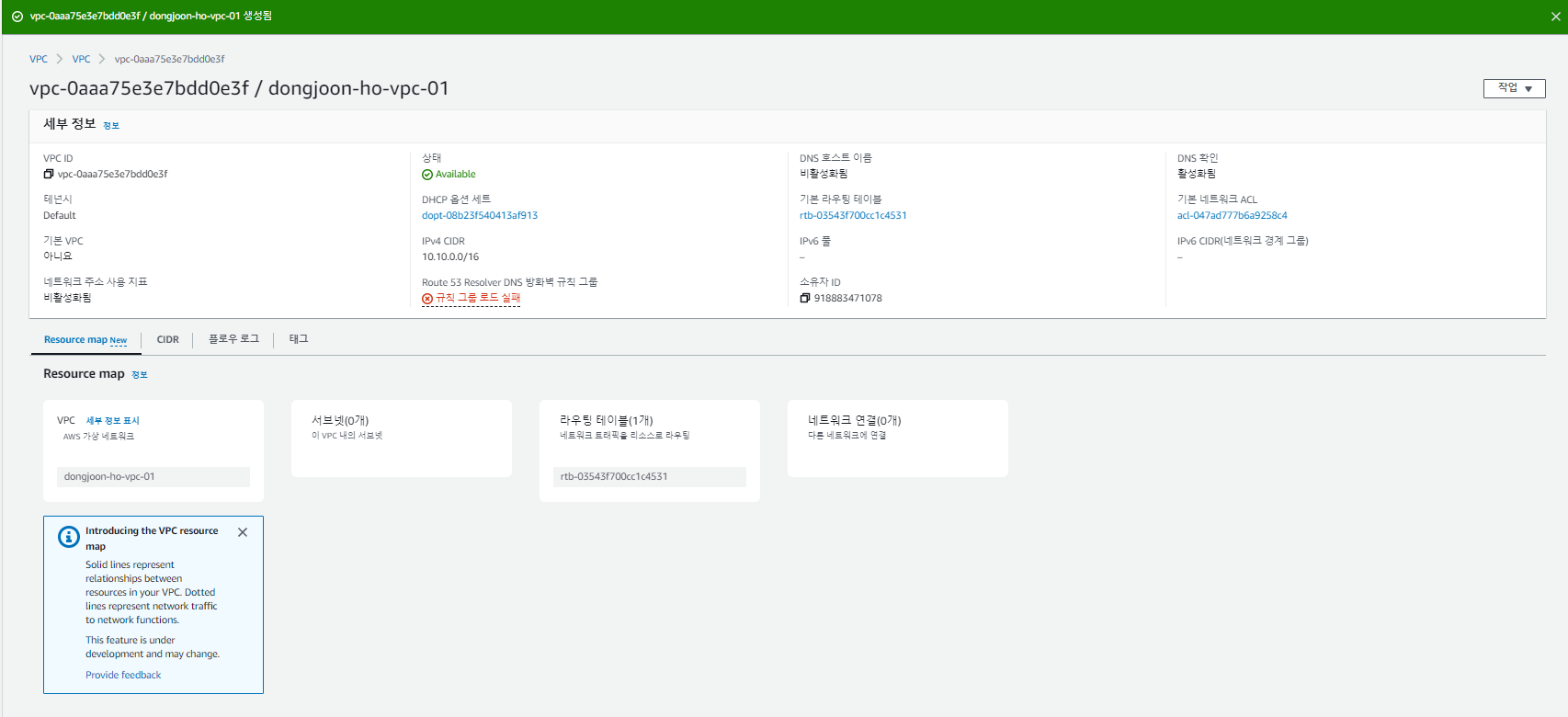
Task: Click the info circle icon in the resource map notice
Action: tap(69, 537)
